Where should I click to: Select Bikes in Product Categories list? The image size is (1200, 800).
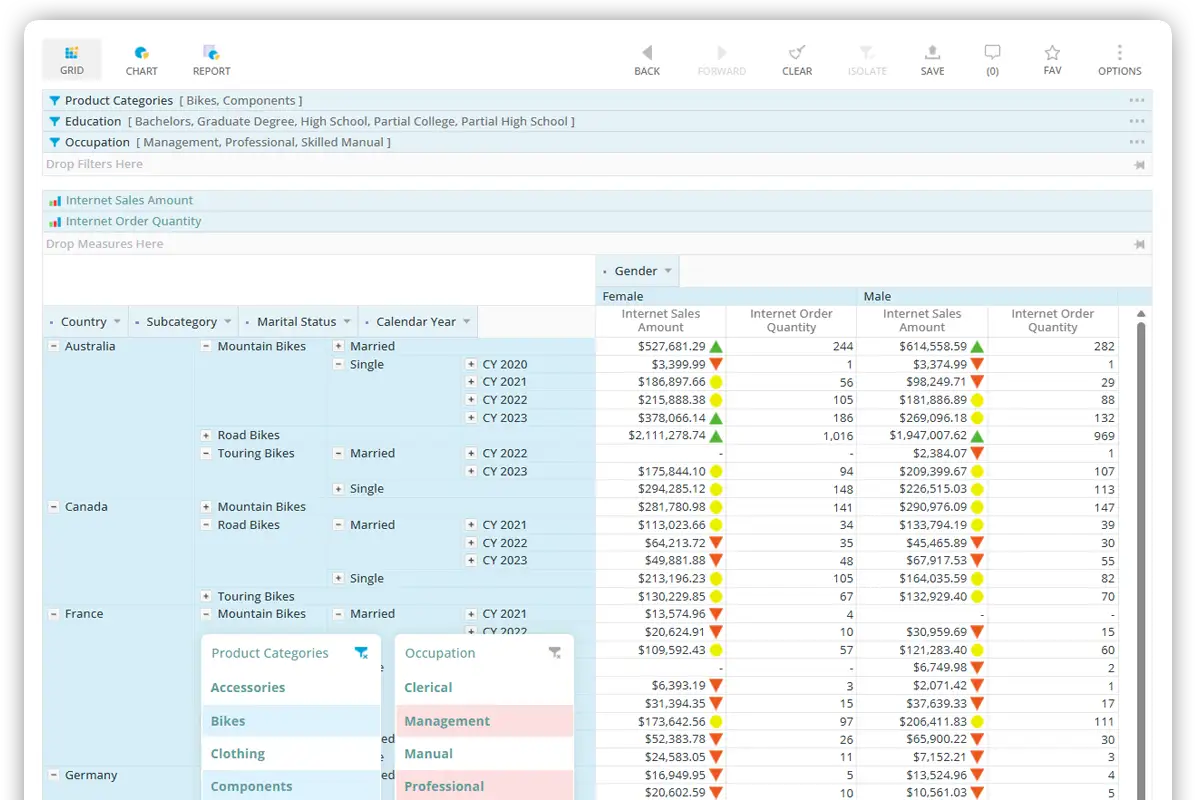(x=291, y=721)
